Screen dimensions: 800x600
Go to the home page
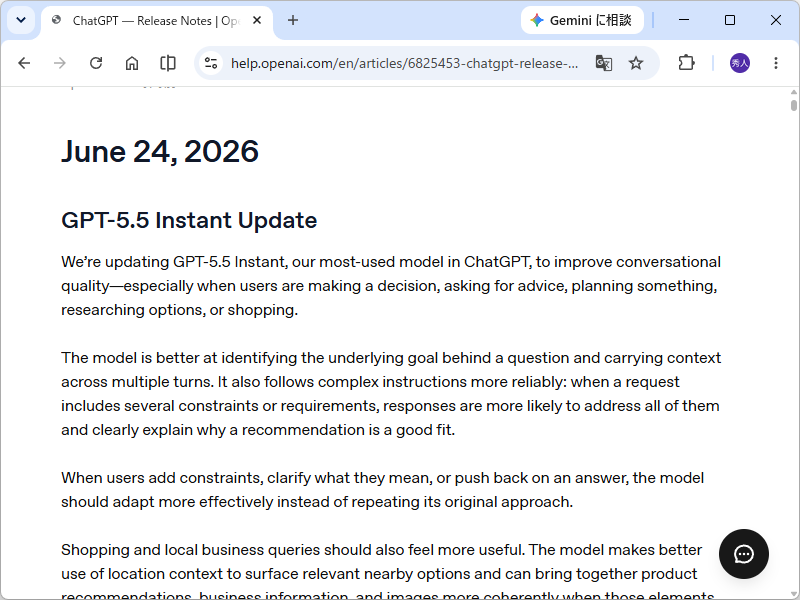[x=132, y=63]
